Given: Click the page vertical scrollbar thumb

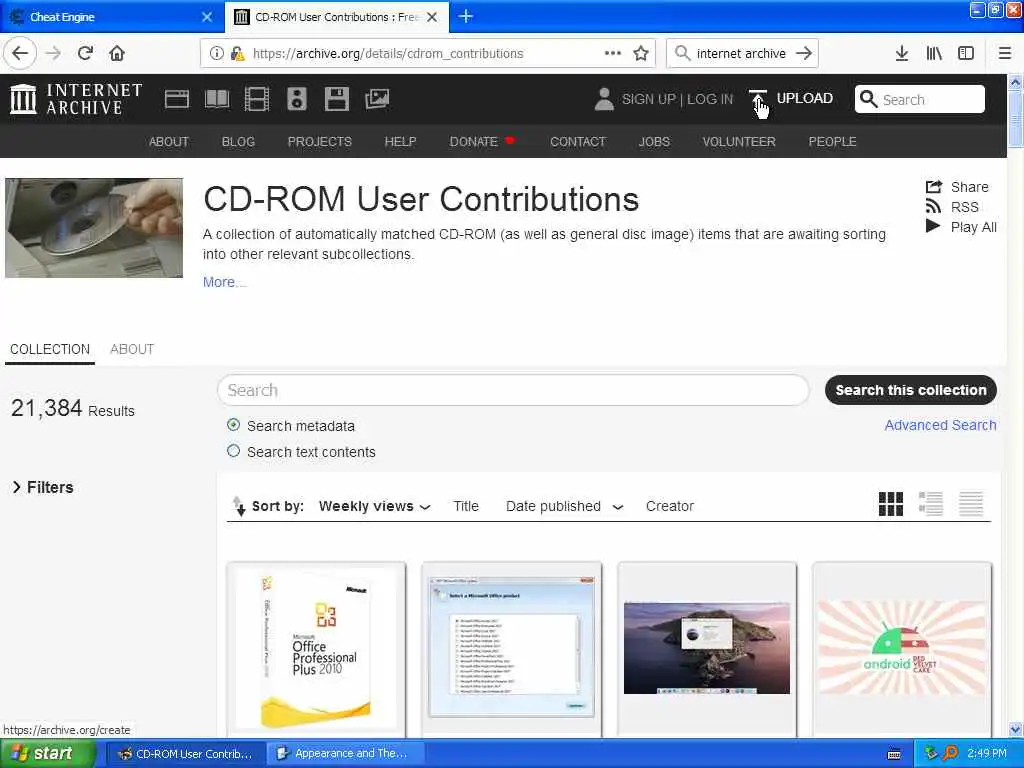Looking at the screenshot, I should pyautogui.click(x=1015, y=120).
